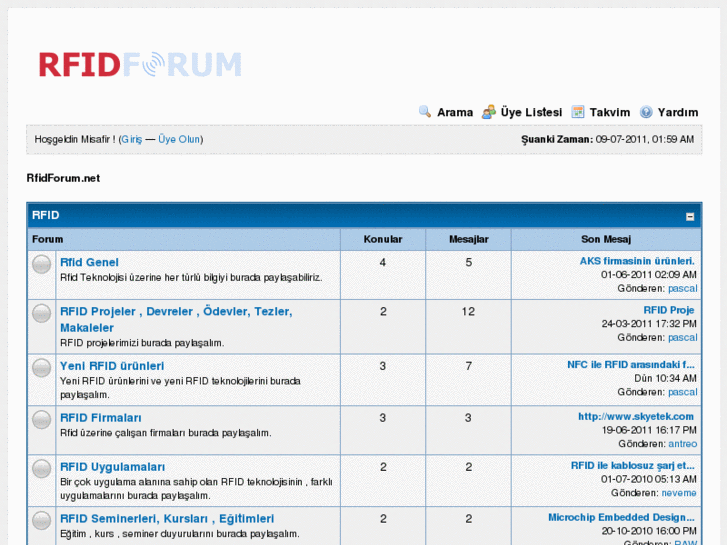This screenshot has width=727, height=545.
Task: Click the status icon for RFID Projeler forum
Action: 41,313
